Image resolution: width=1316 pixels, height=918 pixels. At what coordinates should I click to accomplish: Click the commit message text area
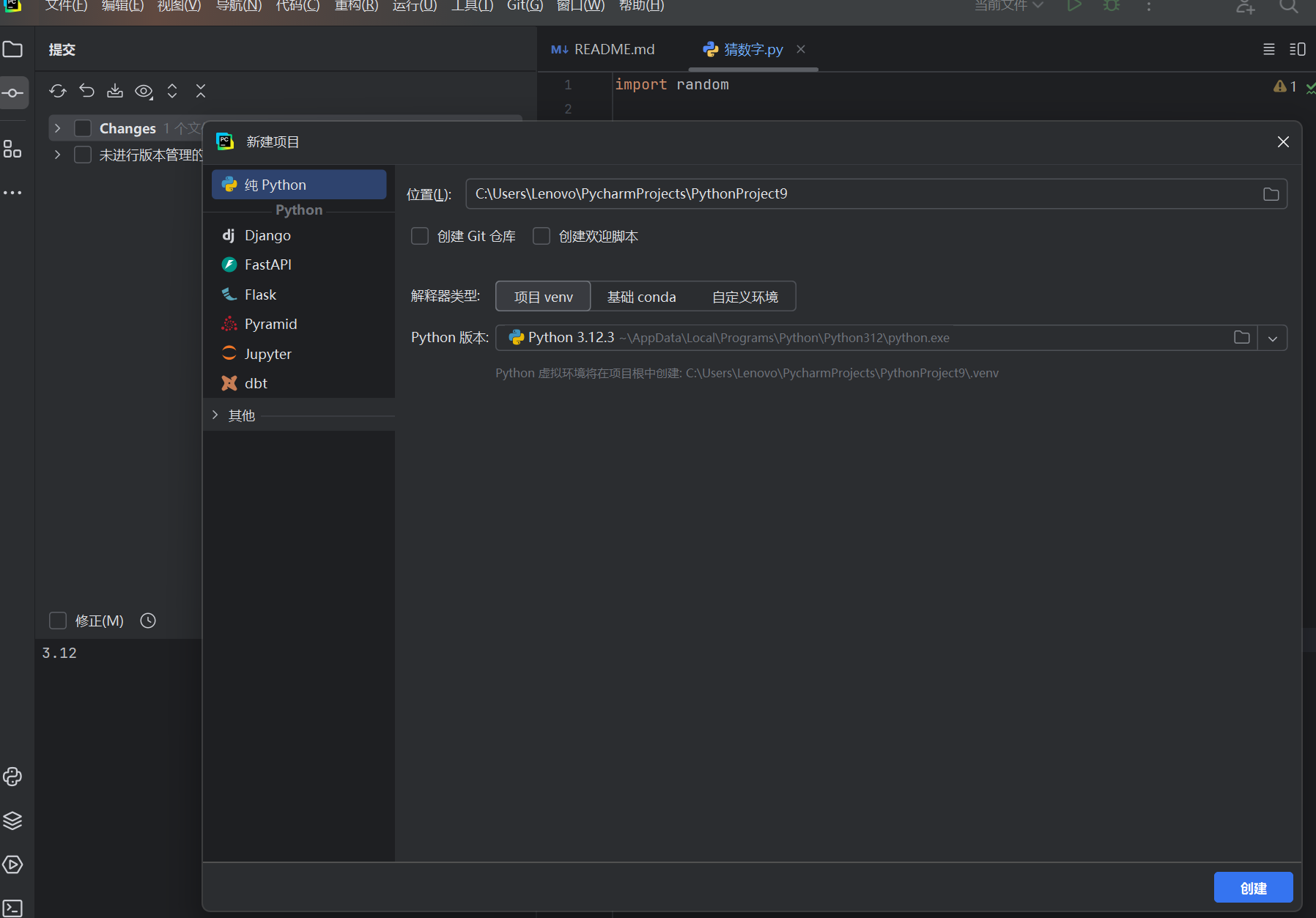click(118, 777)
